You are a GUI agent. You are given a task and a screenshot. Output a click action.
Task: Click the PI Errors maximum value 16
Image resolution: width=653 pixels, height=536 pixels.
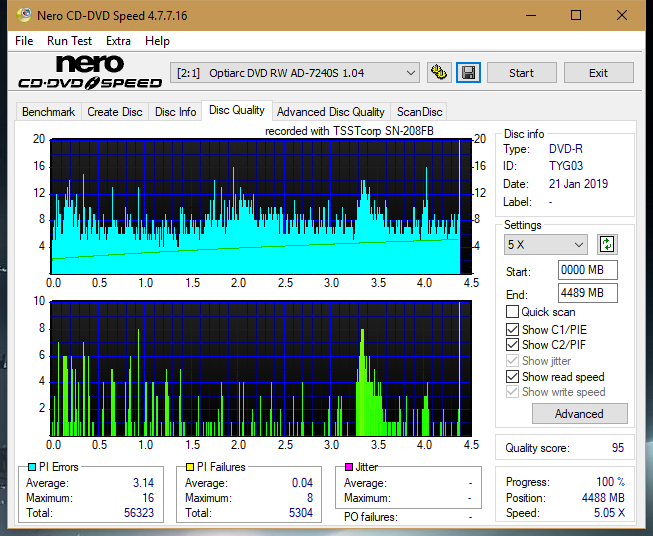click(x=148, y=498)
